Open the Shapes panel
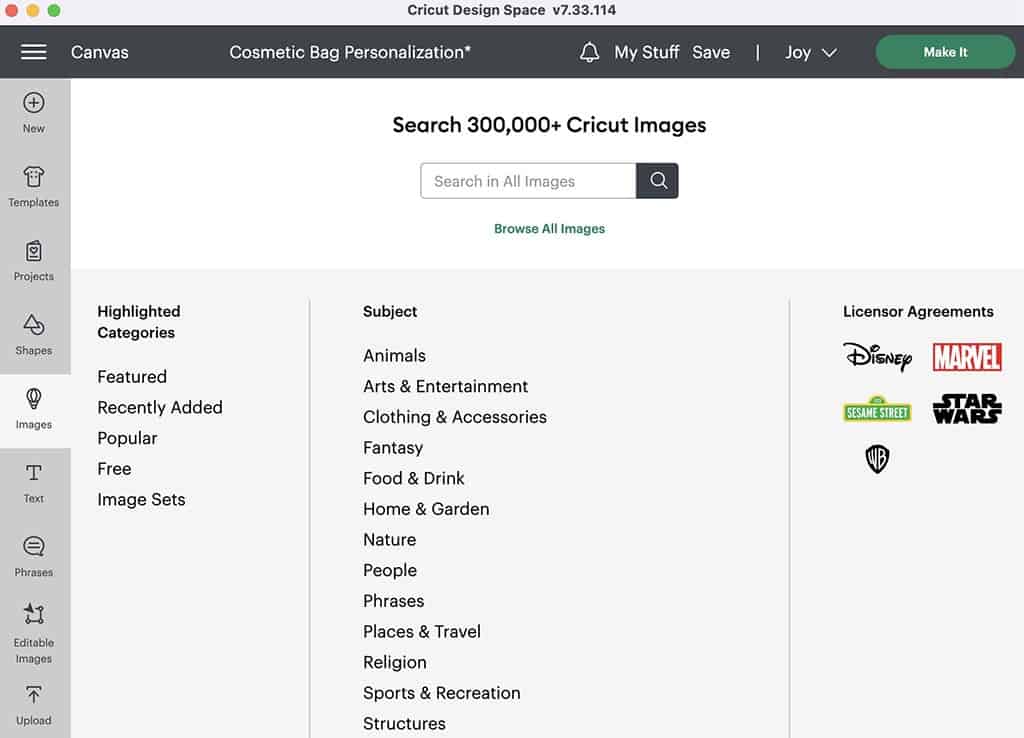This screenshot has width=1024, height=738. click(34, 334)
